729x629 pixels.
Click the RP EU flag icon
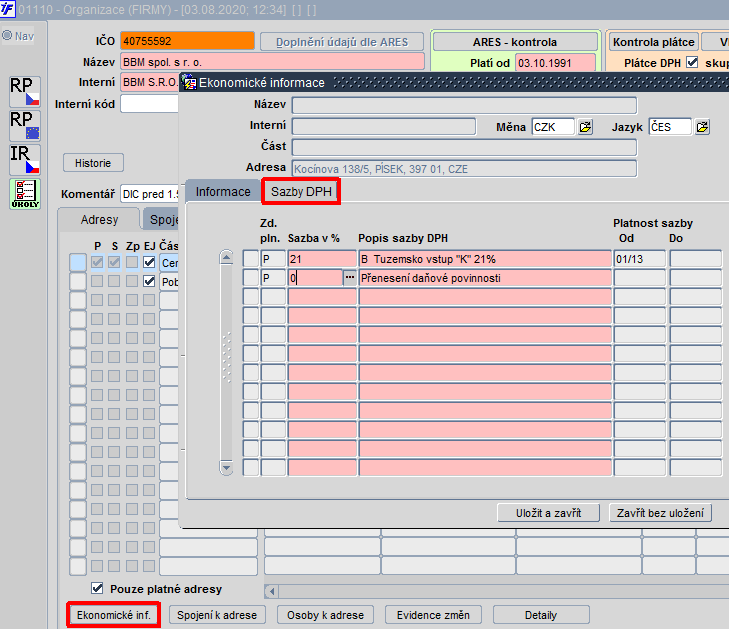pos(25,126)
